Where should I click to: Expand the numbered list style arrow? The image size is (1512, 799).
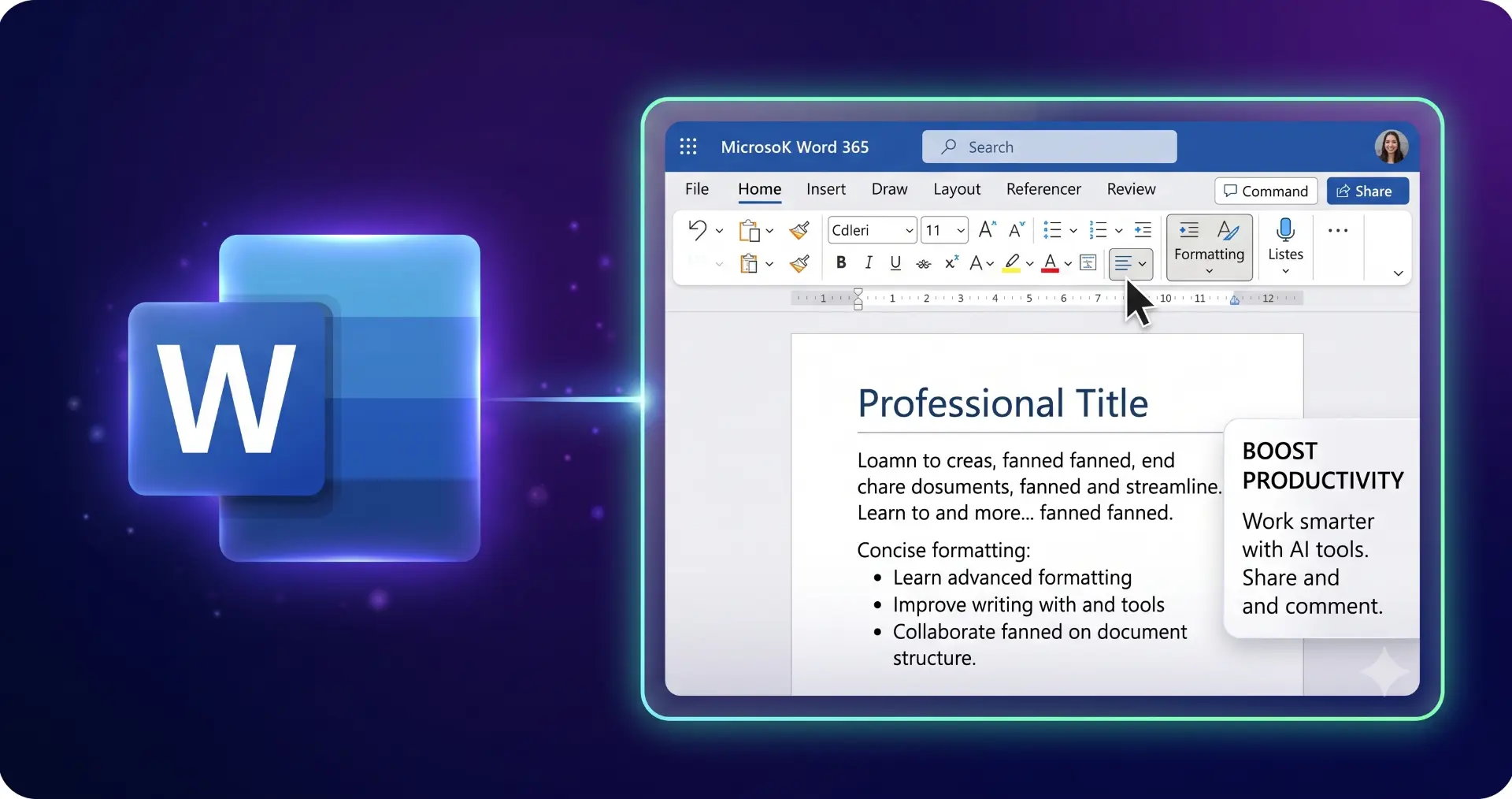point(1118,231)
